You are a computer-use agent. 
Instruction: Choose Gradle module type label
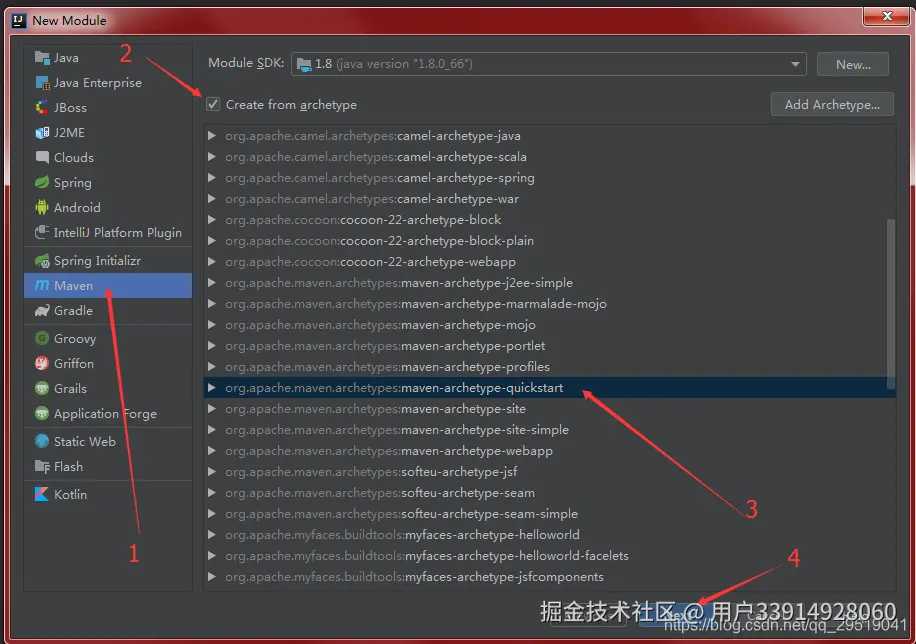tap(73, 310)
